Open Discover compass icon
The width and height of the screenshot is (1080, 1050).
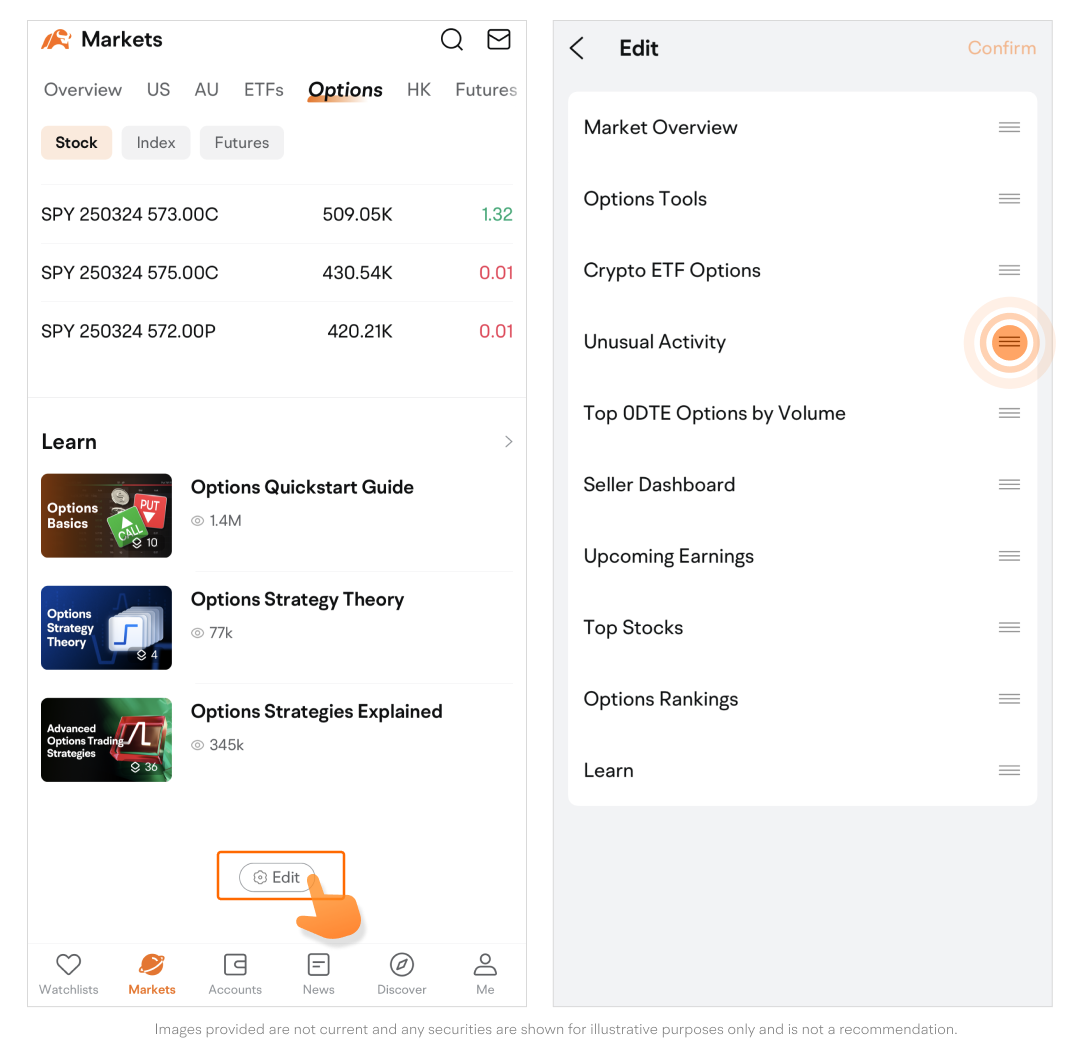(402, 965)
